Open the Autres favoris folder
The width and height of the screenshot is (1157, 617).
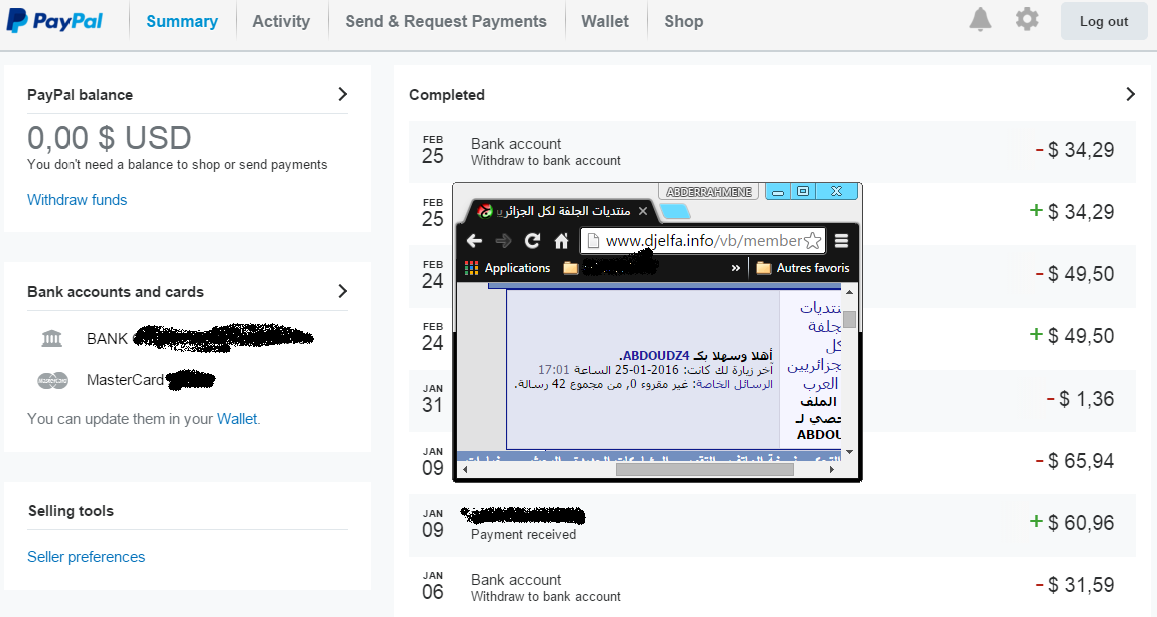coord(803,268)
